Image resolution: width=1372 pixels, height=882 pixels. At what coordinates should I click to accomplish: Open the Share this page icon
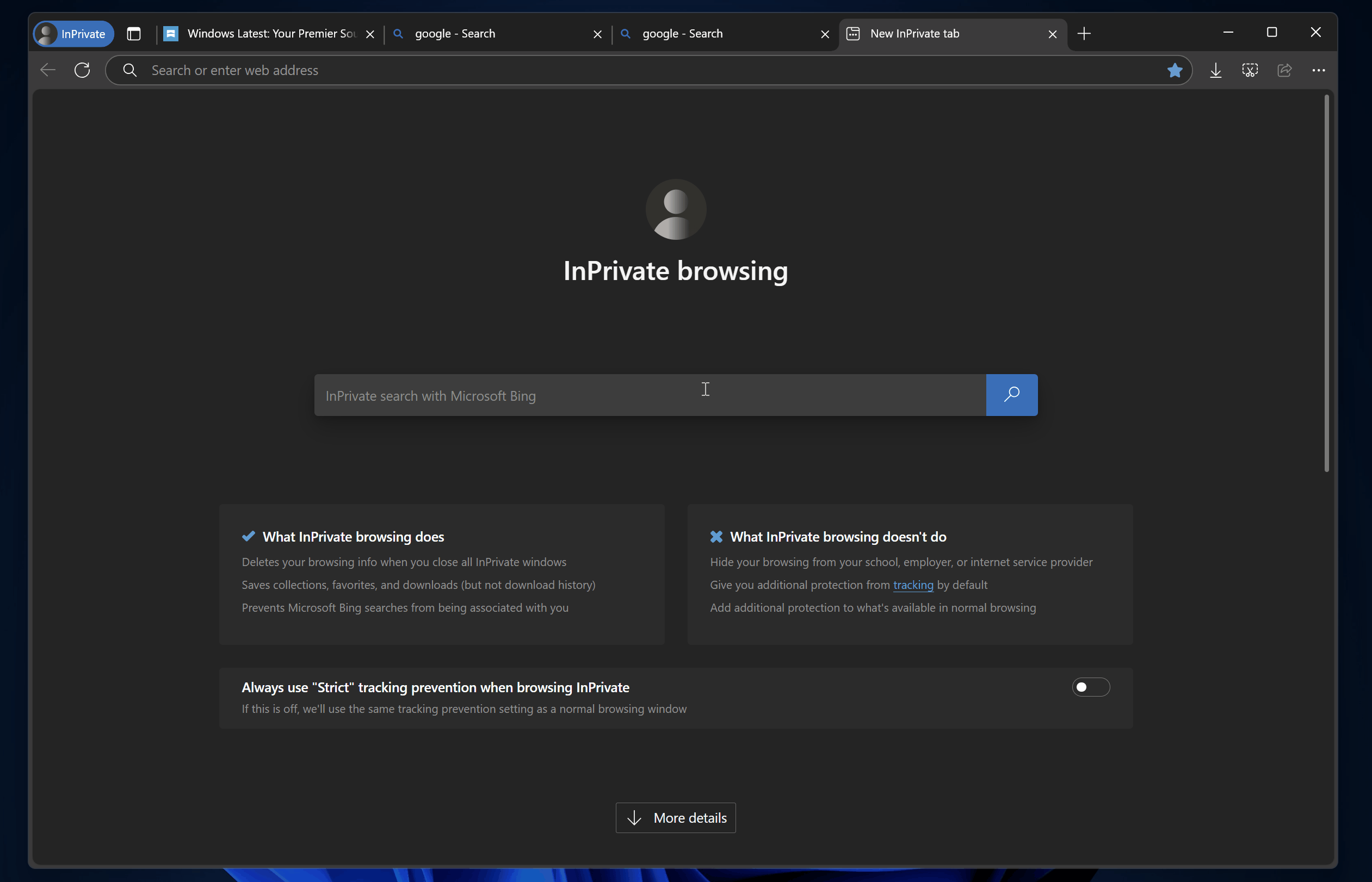[1284, 70]
